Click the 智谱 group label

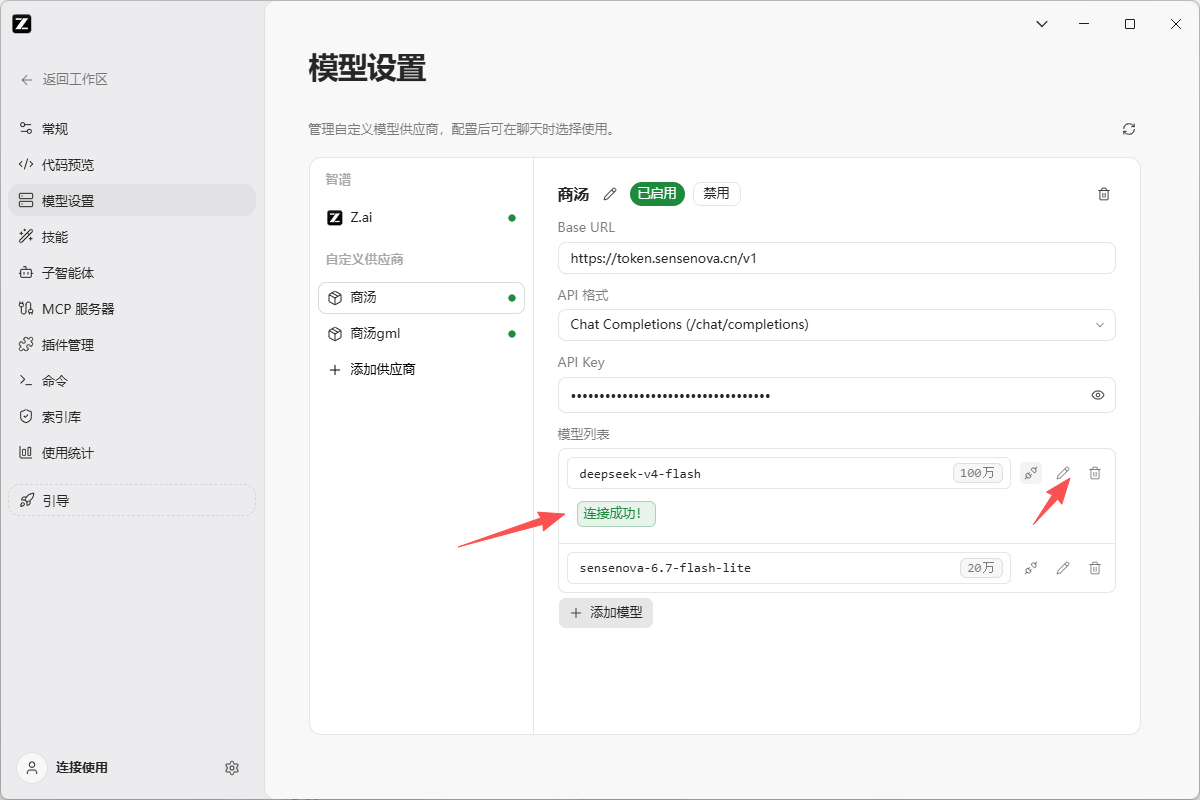click(x=338, y=180)
